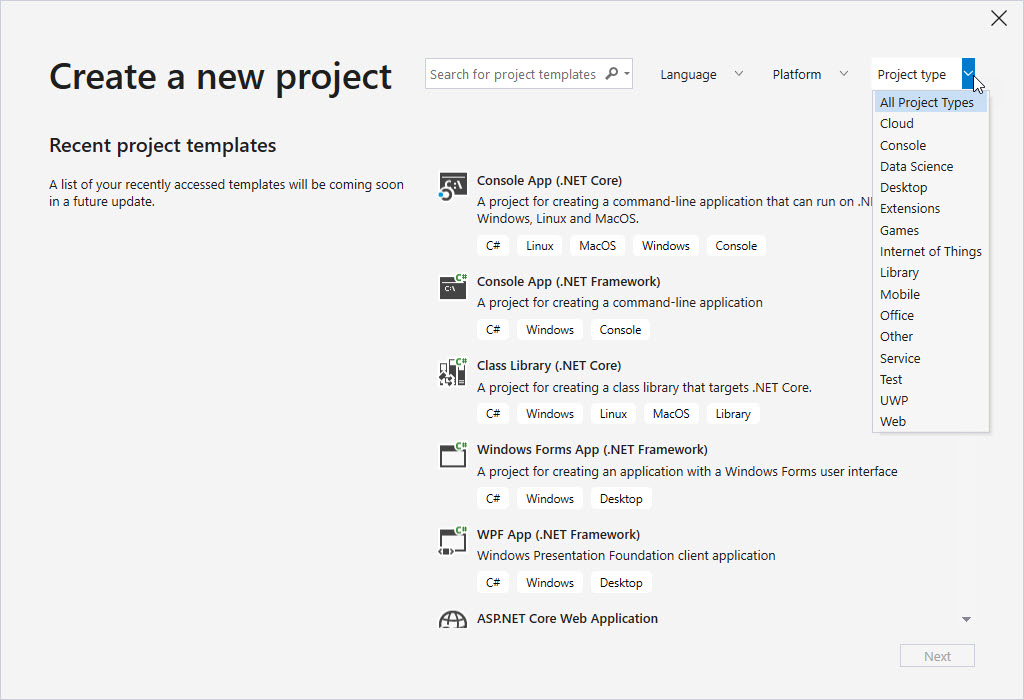
Task: Select Windows Forms App (.NET Framework) title
Action: point(592,449)
